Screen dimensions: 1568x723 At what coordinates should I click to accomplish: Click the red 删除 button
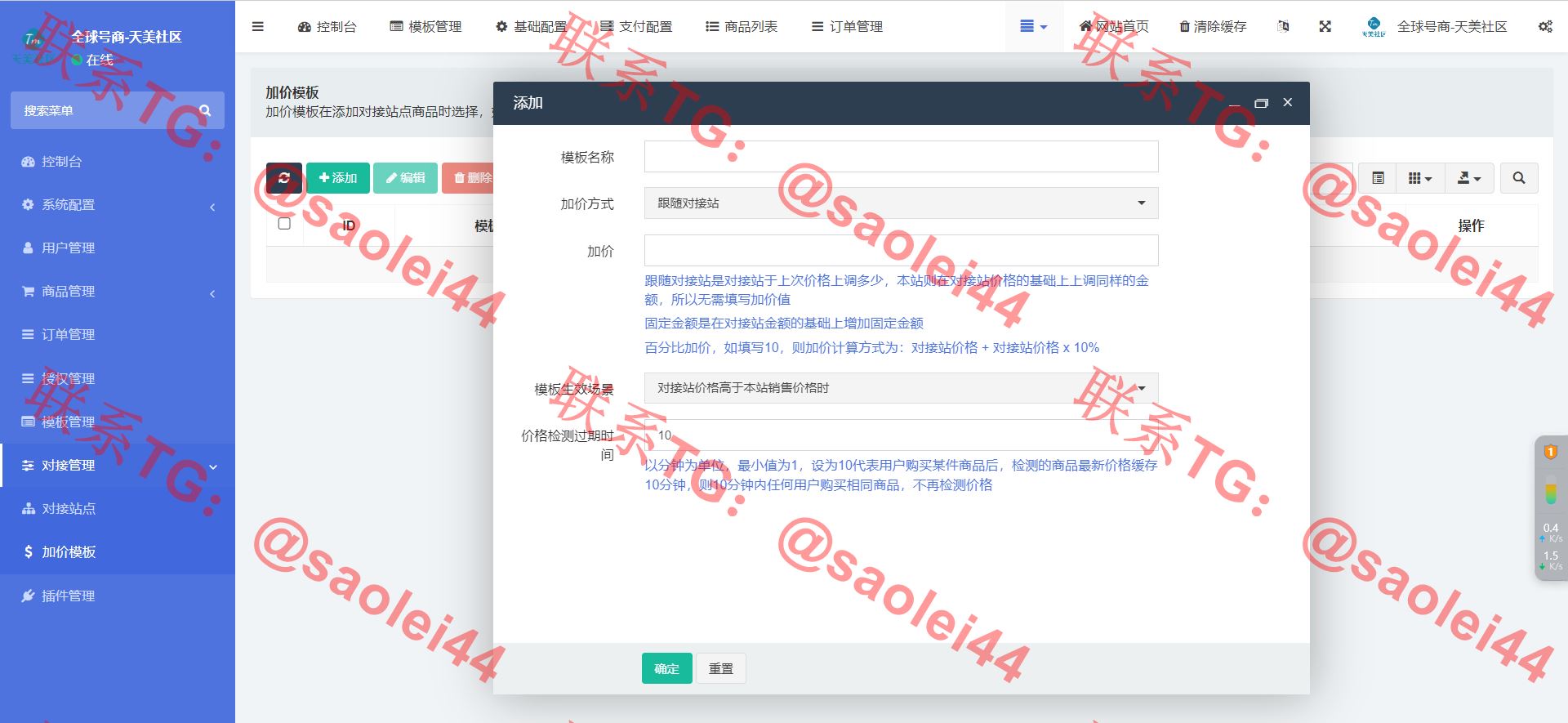[469, 178]
